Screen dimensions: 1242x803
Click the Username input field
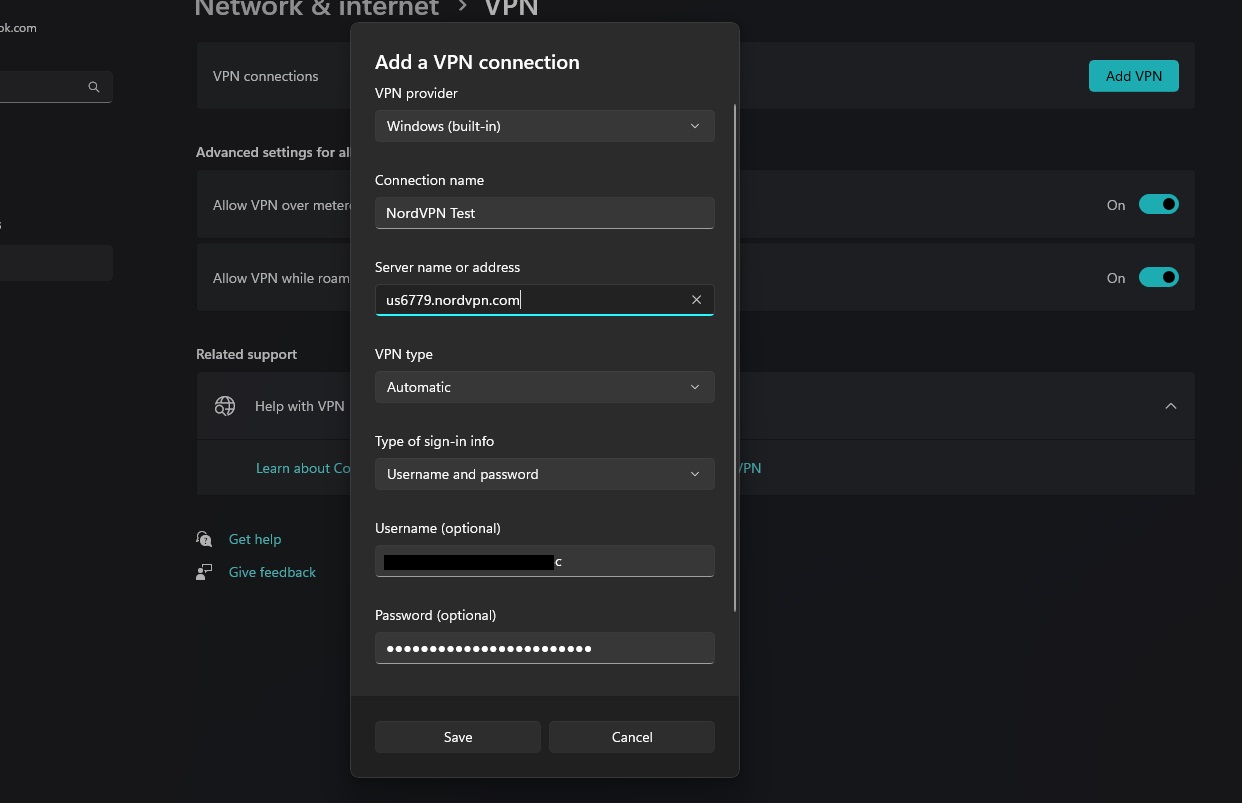coord(545,561)
